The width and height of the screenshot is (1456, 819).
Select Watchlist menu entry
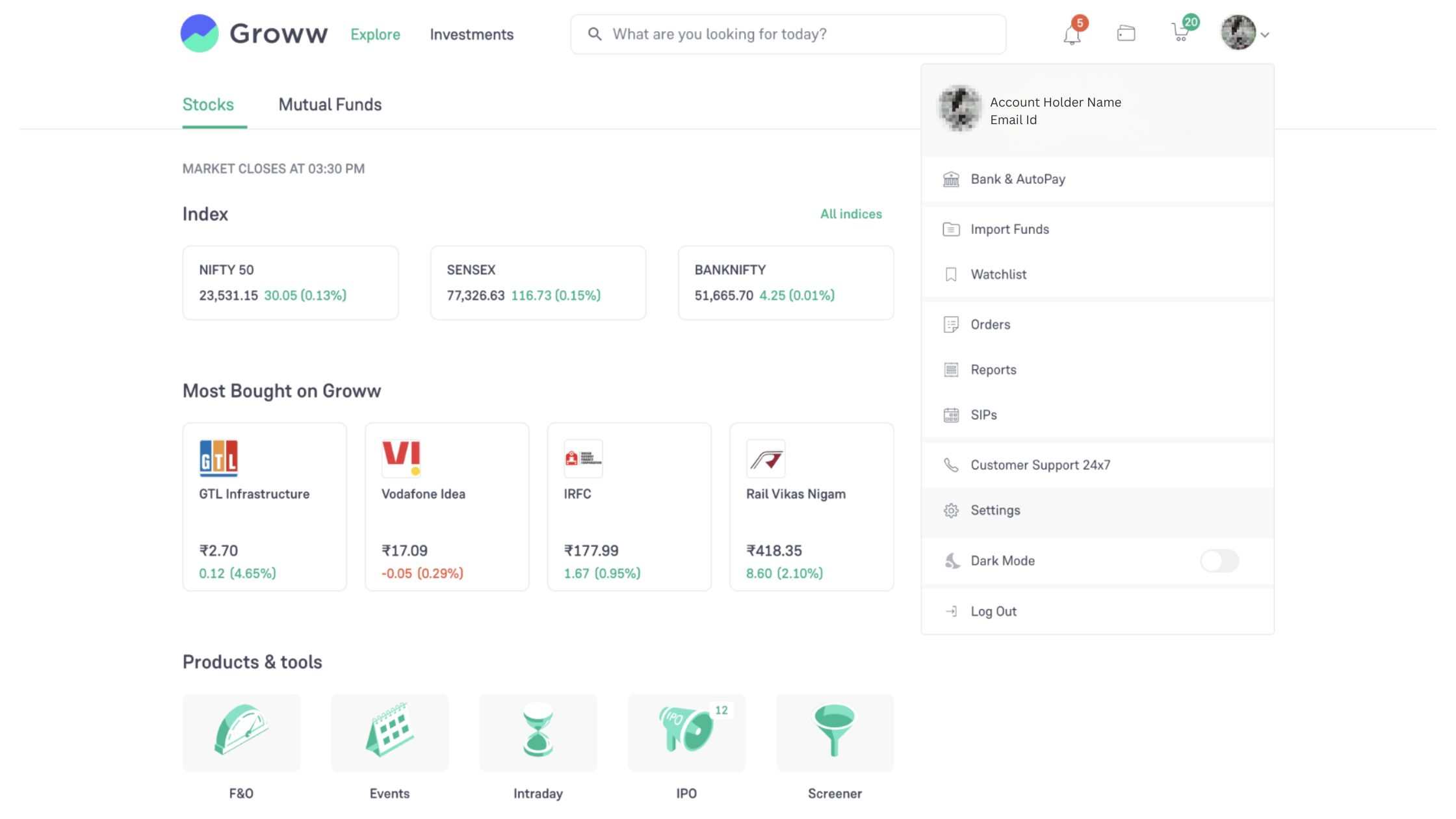coord(1097,274)
